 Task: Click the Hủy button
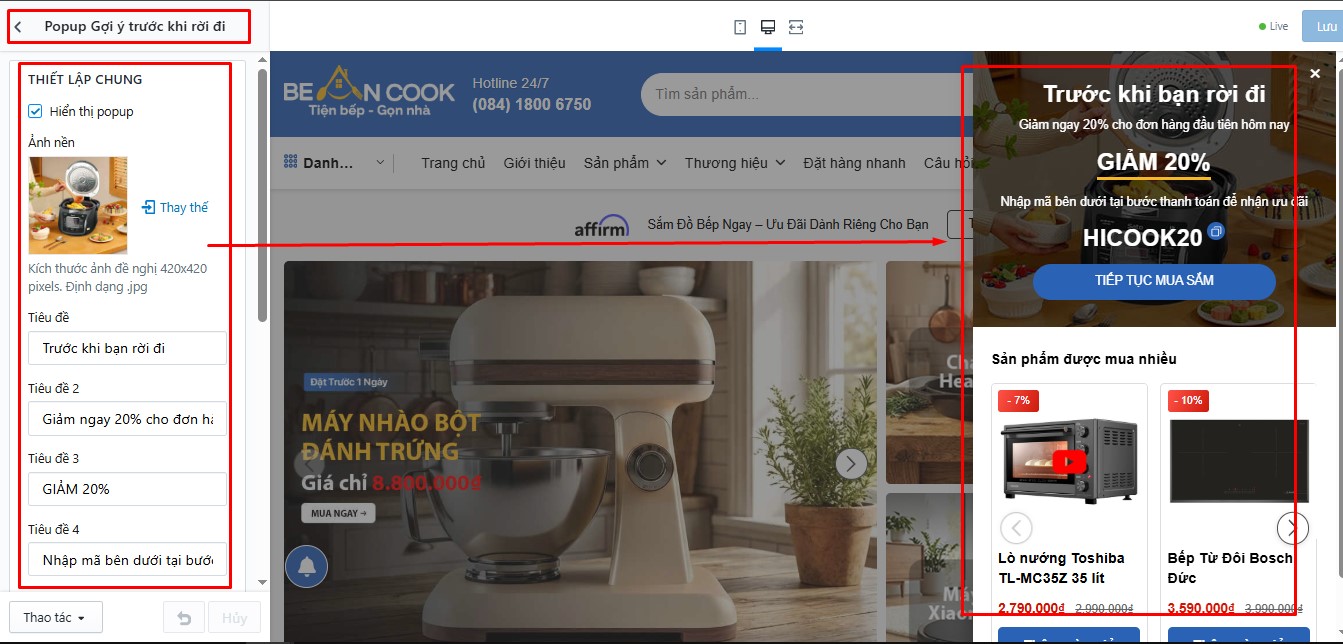point(235,617)
